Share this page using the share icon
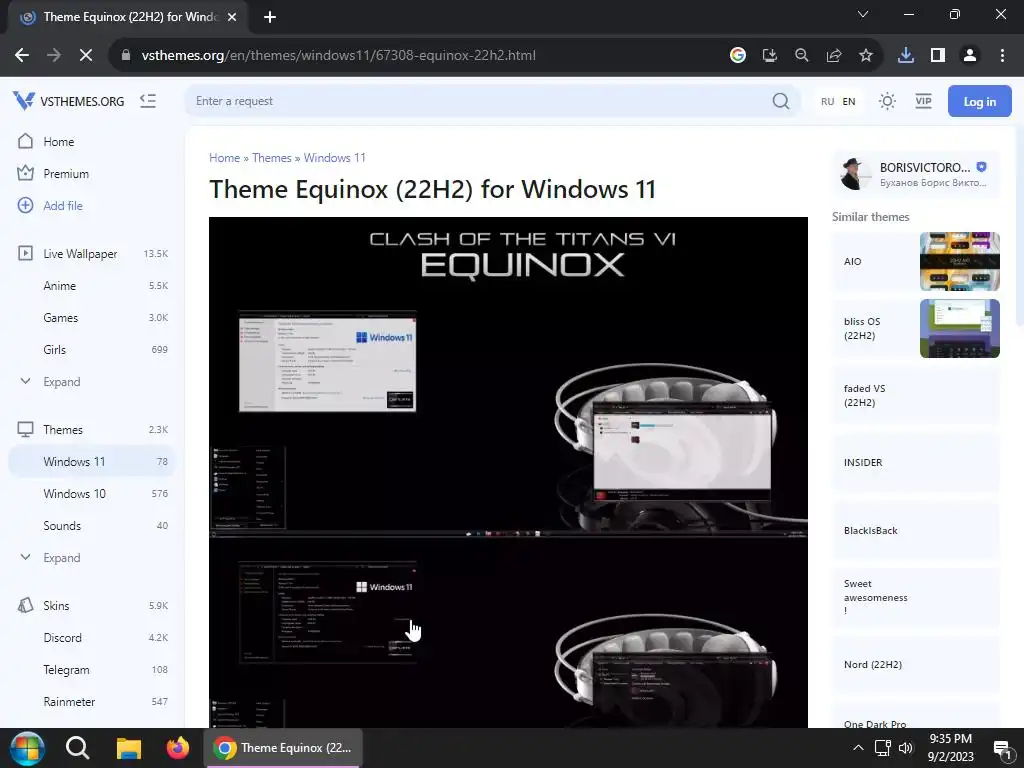The width and height of the screenshot is (1024, 768). pos(834,56)
